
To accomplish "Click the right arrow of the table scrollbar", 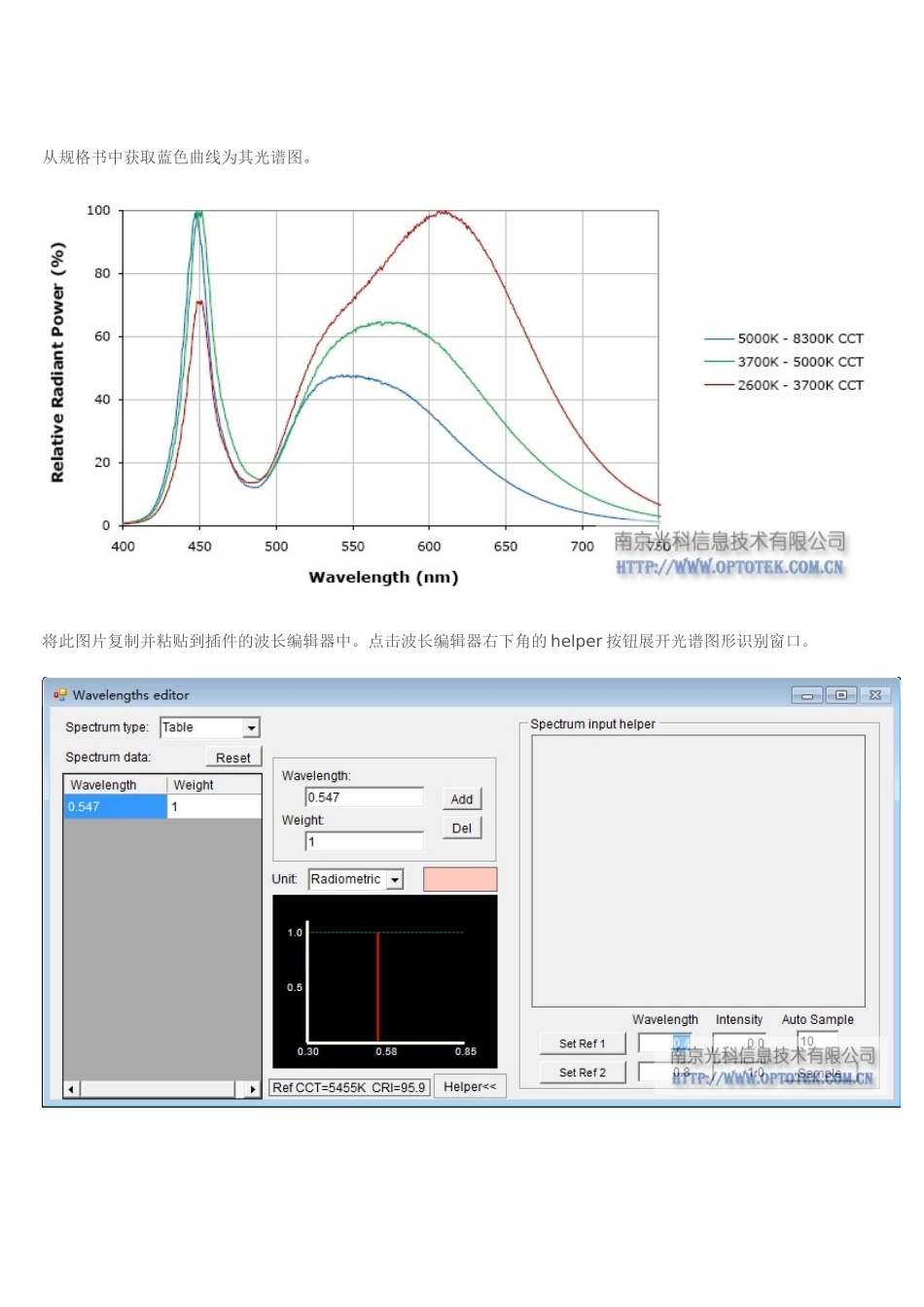I will [x=253, y=1089].
